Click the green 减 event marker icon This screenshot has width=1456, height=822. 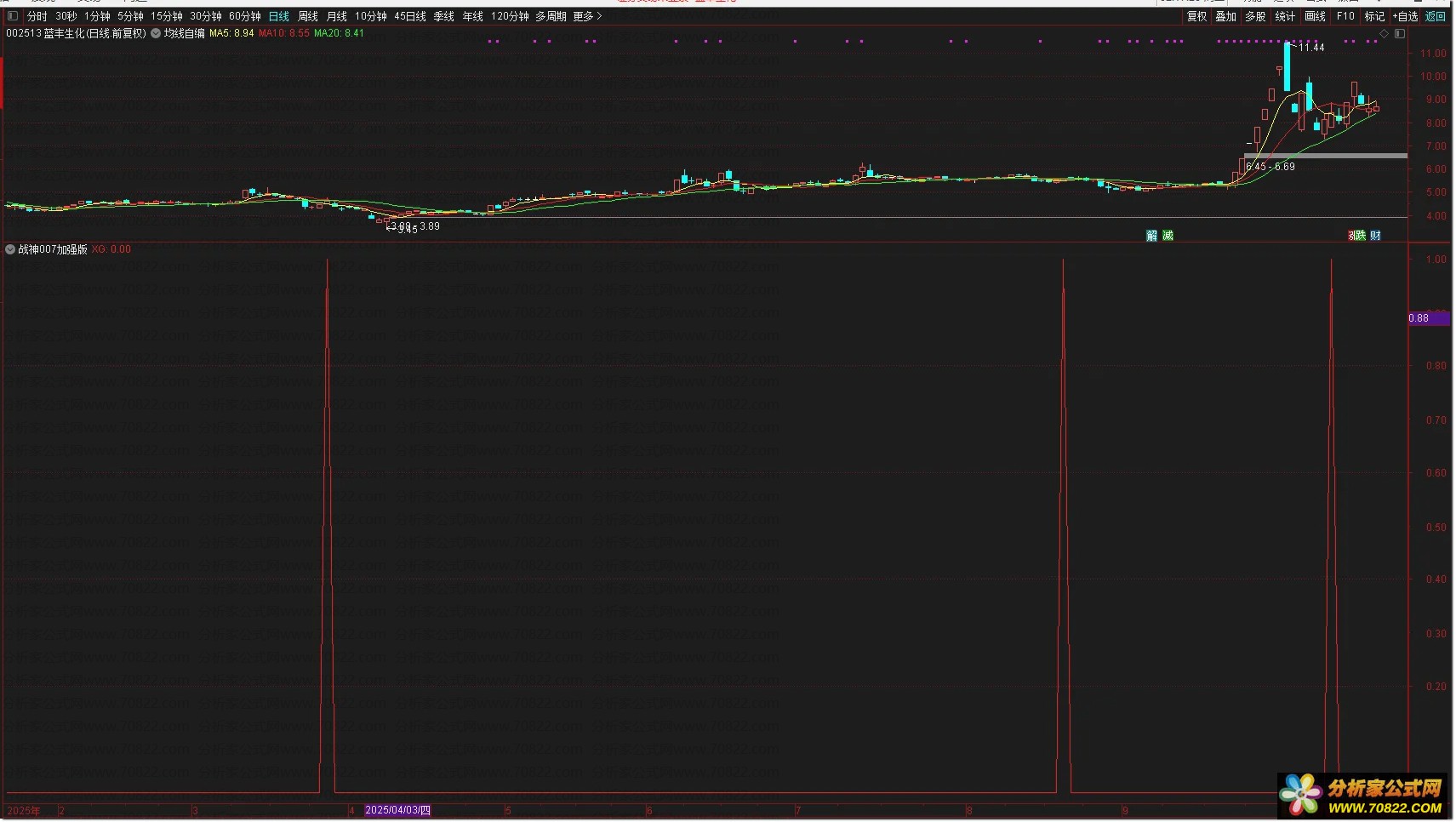[1168, 236]
